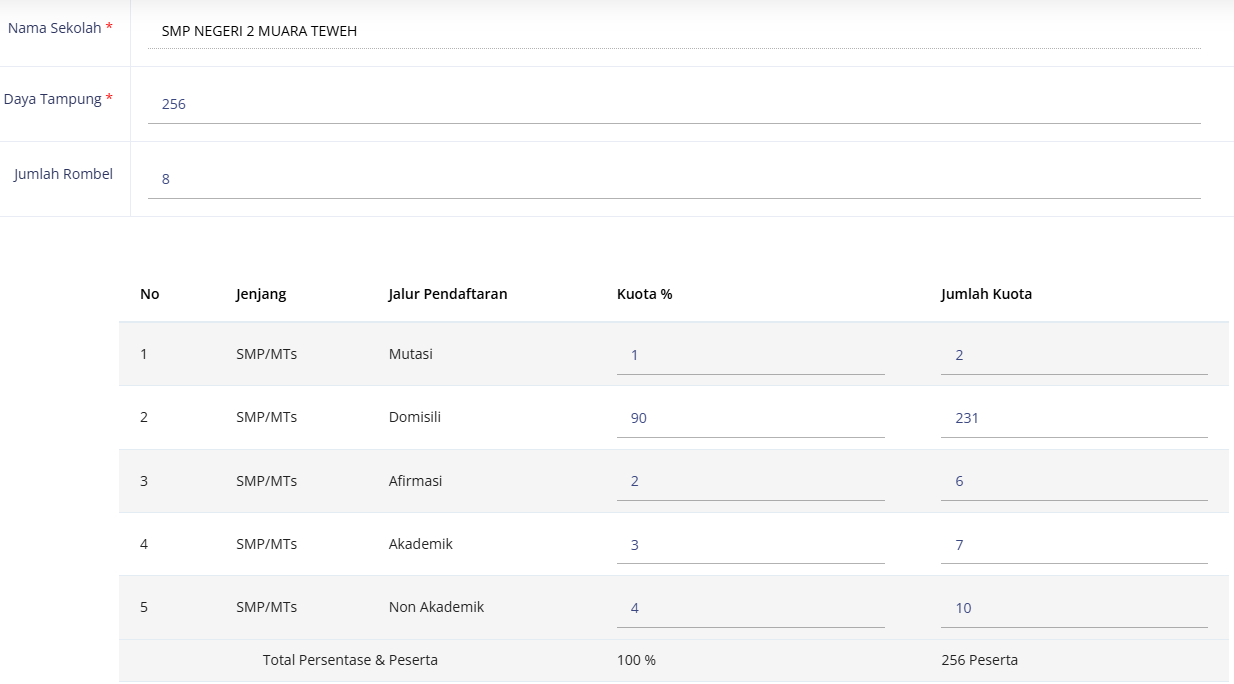1234x684 pixels.
Task: Select the Afirmasi Jumlah Kuota input
Action: click(1073, 481)
